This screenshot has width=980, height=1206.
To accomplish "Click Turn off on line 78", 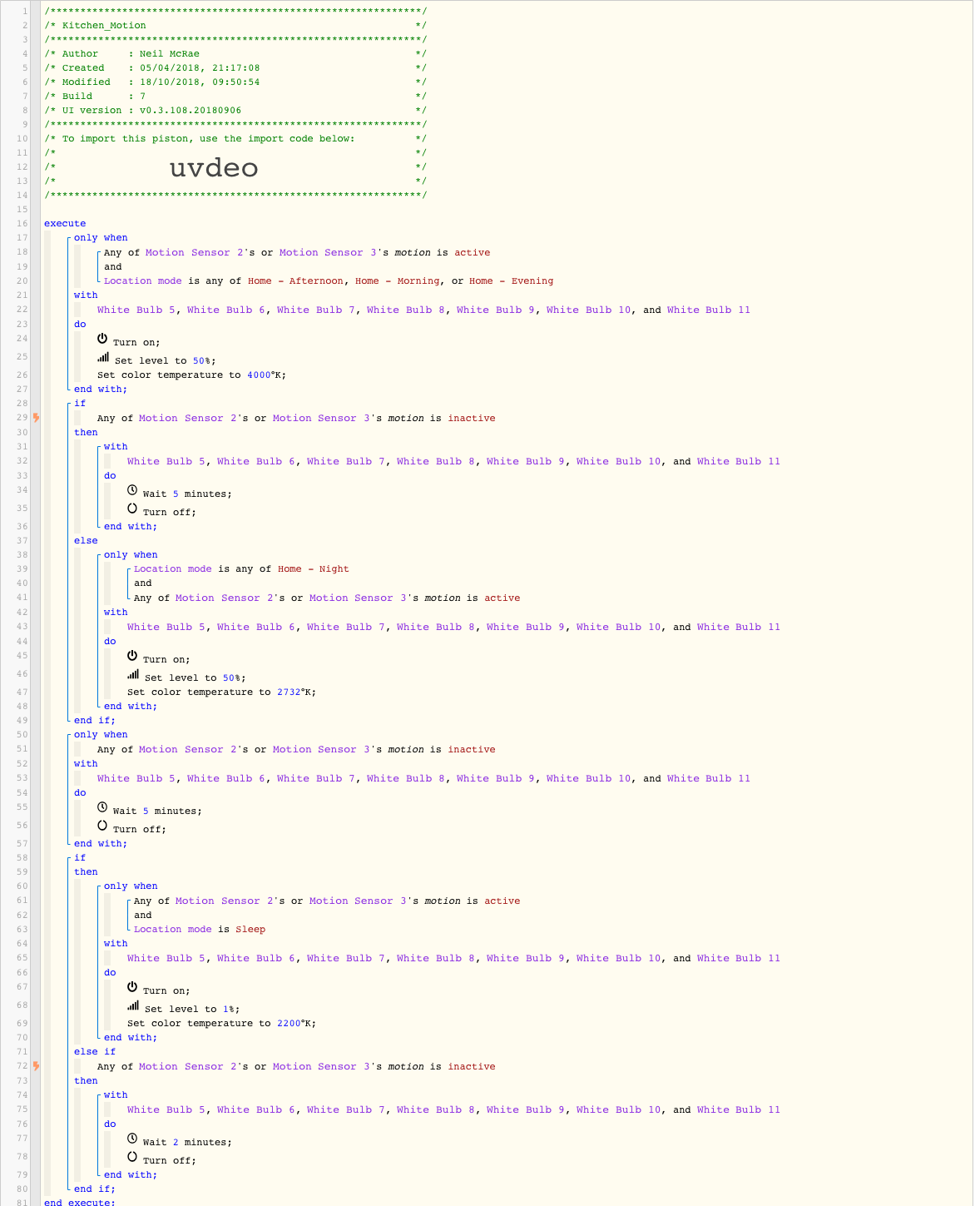I will tap(170, 1161).
